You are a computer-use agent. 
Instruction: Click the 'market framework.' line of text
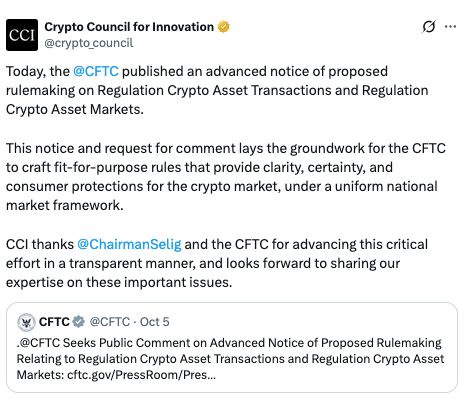tap(65, 205)
